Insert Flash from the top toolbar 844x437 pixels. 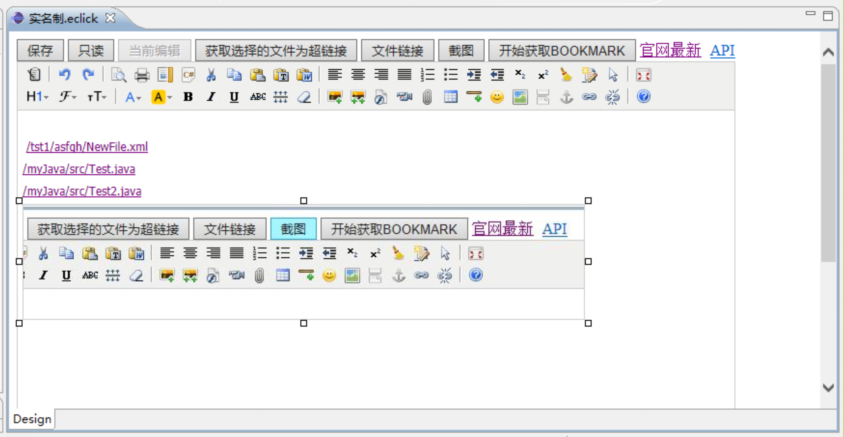point(381,97)
